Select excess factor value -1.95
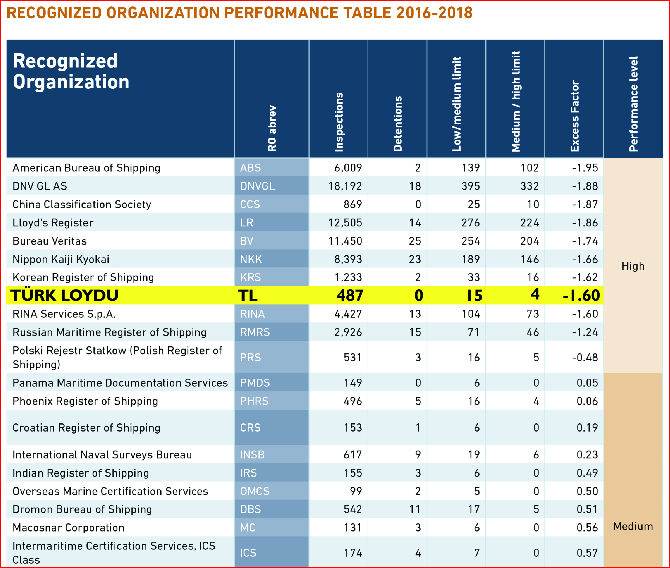This screenshot has width=670, height=568. coord(585,168)
